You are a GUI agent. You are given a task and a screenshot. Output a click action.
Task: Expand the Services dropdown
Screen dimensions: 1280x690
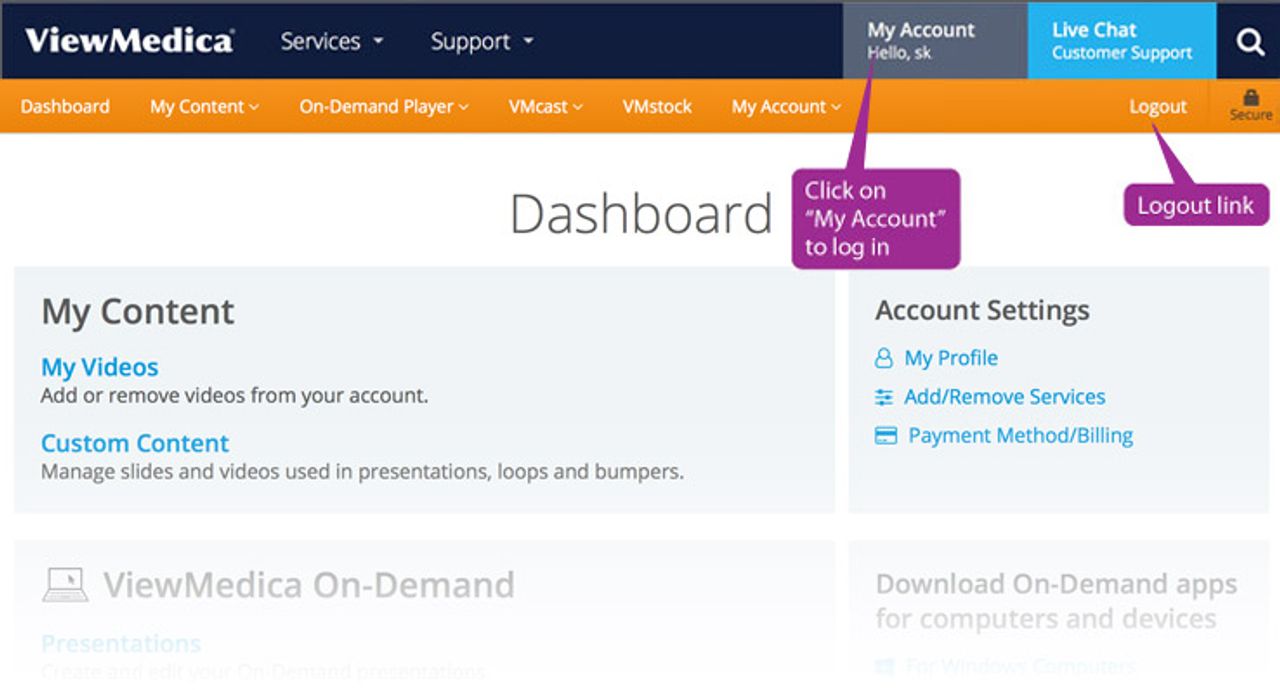tap(331, 41)
